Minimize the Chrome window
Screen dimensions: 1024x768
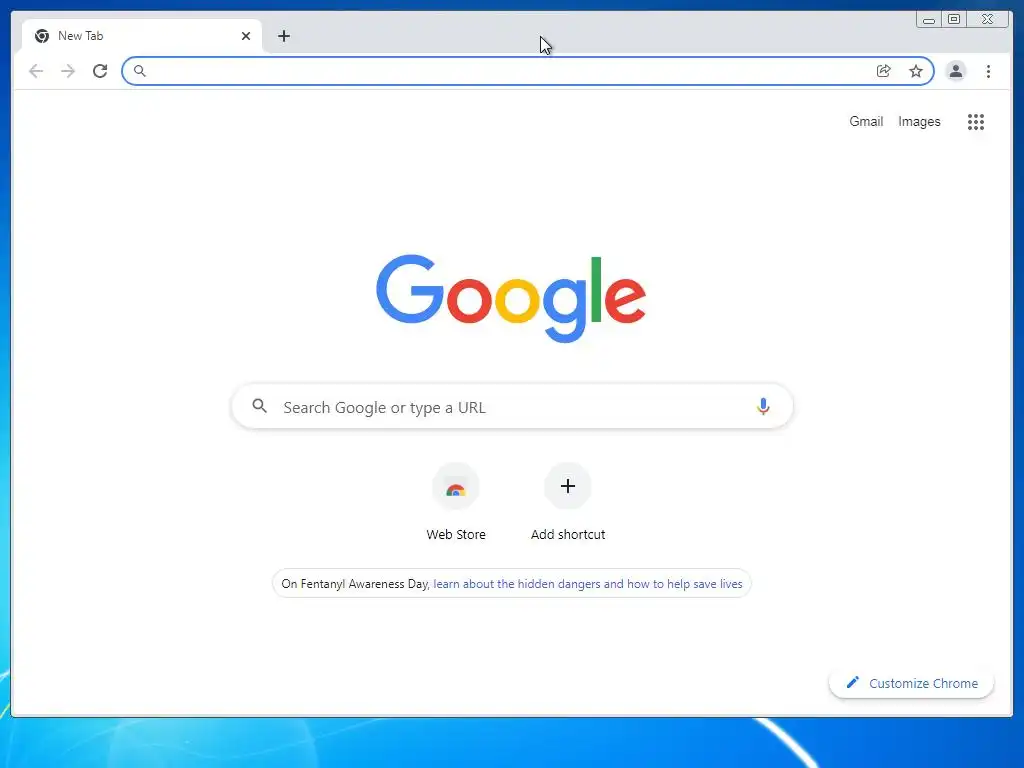pos(929,20)
